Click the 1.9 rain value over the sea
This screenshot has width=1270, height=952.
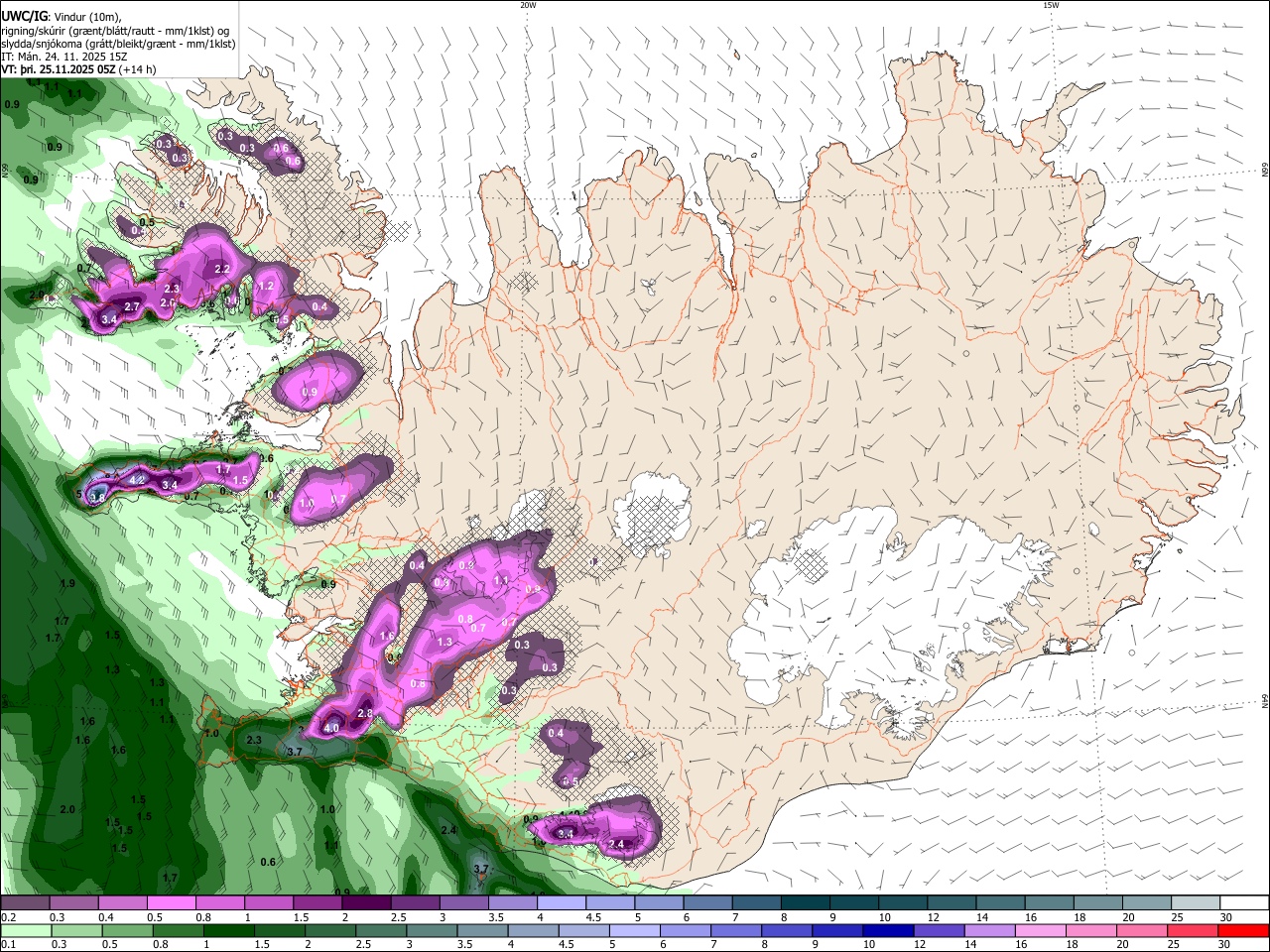67,584
